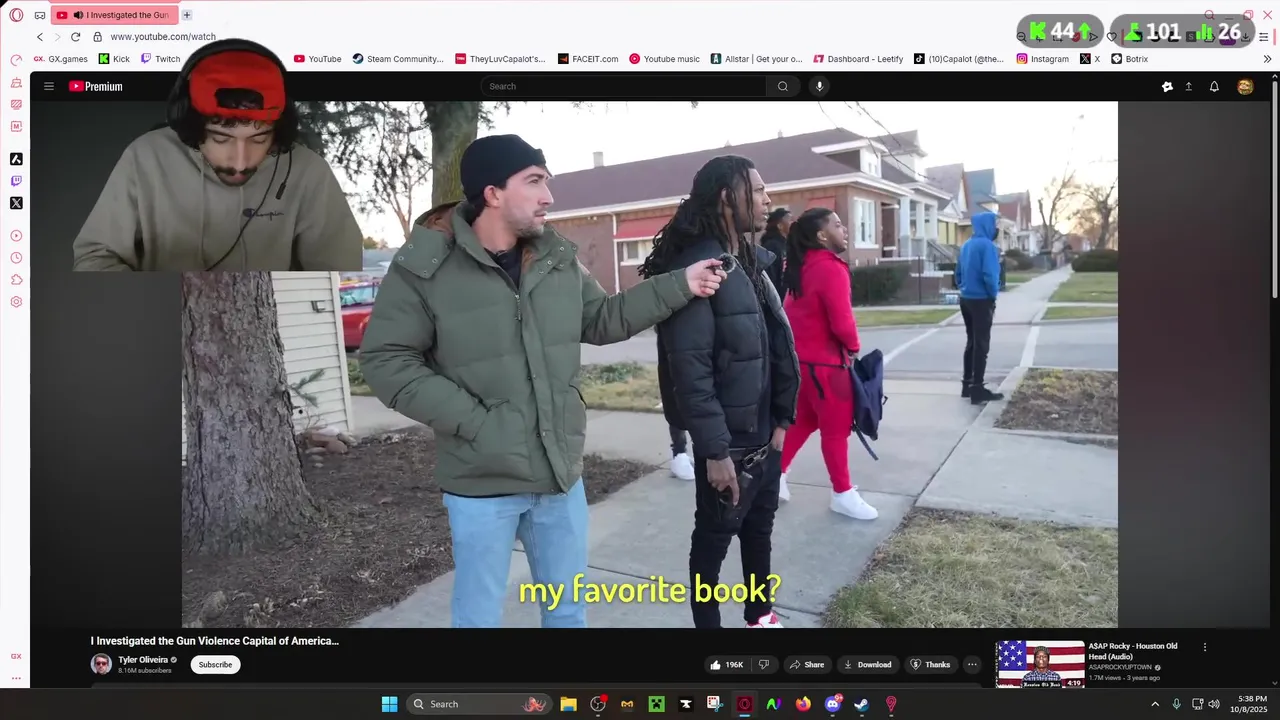Click the Share button
The height and width of the screenshot is (720, 1280).
tap(807, 664)
